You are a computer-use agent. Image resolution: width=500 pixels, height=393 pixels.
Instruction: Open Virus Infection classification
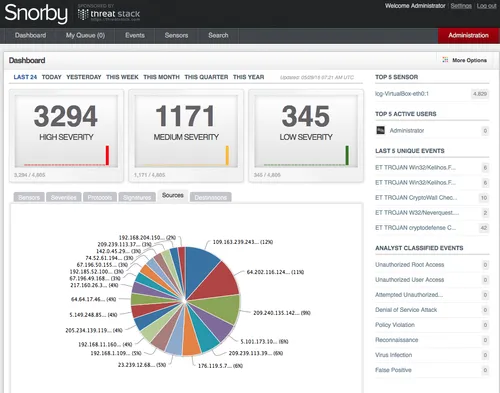point(394,355)
